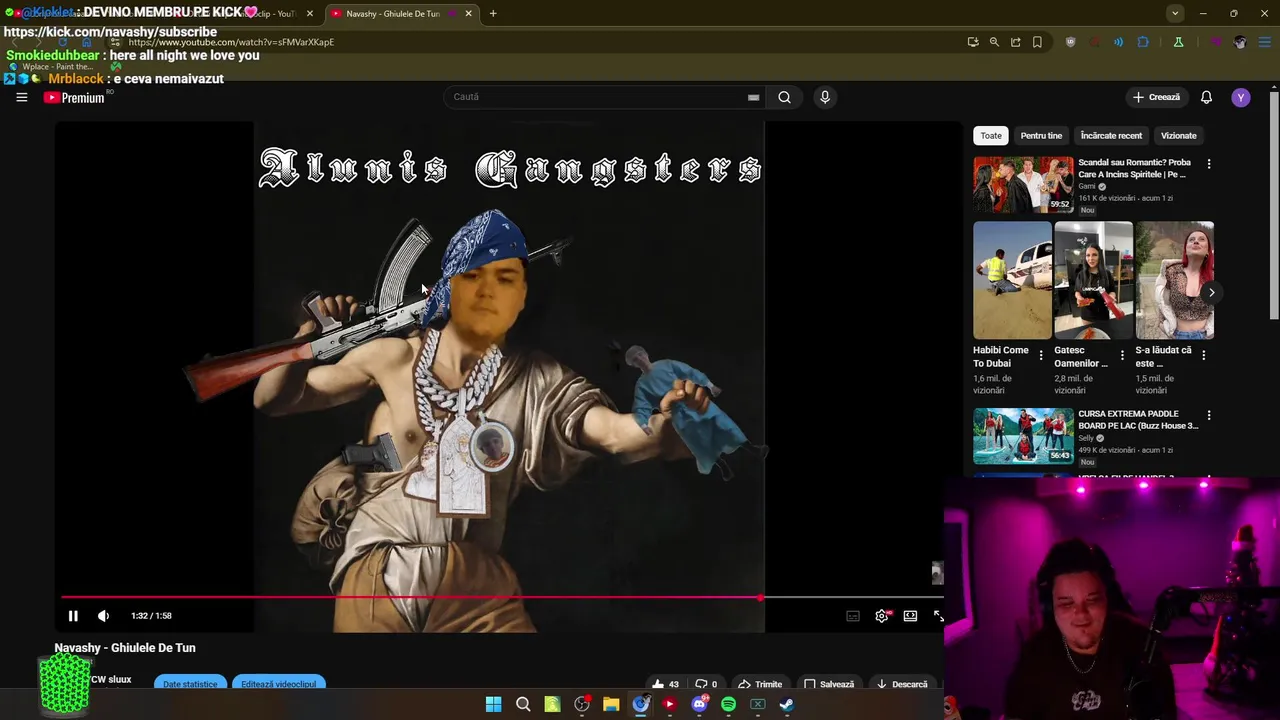Click the Editează videoclipul button
The height and width of the screenshot is (720, 1280).
pos(278,684)
